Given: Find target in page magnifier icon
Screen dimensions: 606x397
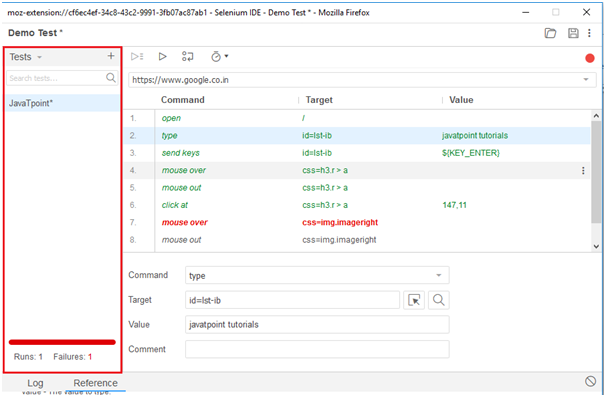Looking at the screenshot, I should tap(438, 300).
